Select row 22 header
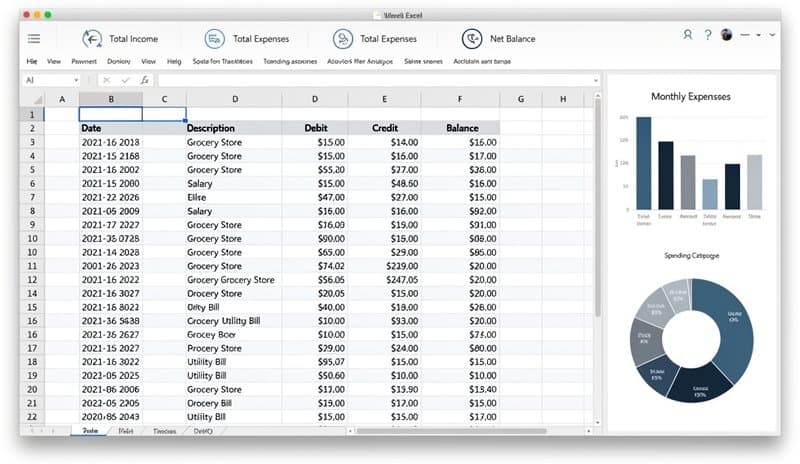Viewport: 800px width, 464px height. point(32,417)
